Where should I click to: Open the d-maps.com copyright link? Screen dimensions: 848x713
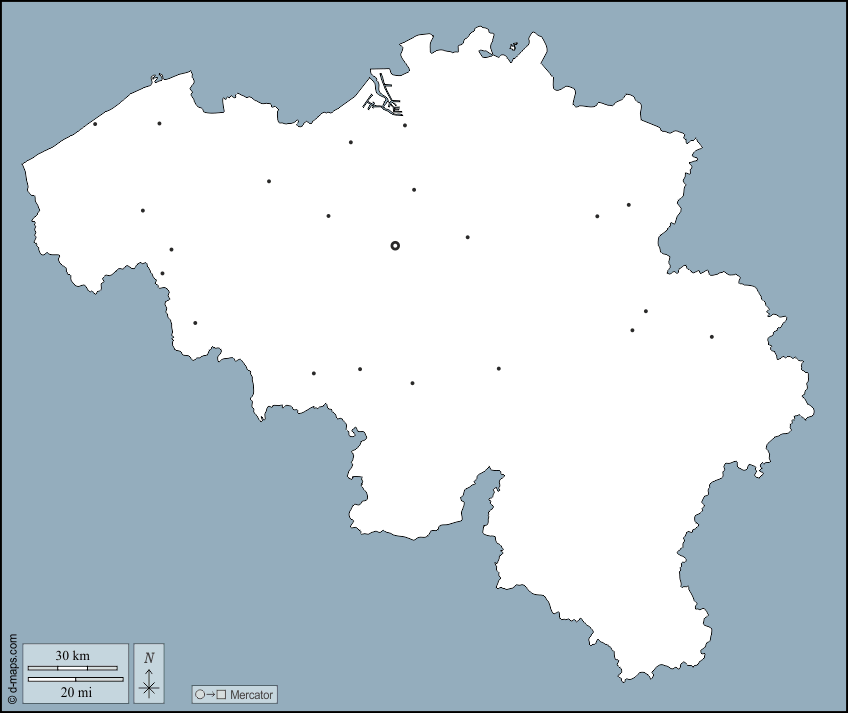(12, 668)
